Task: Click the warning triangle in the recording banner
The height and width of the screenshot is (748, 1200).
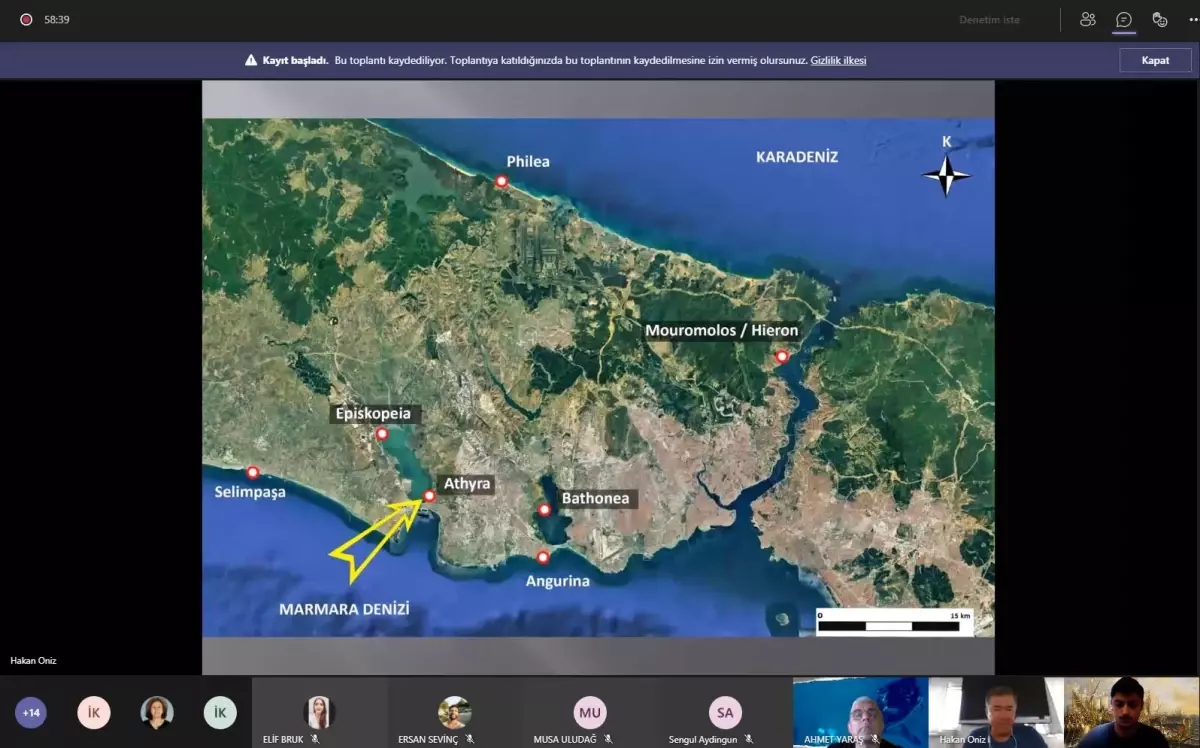Action: [x=251, y=60]
